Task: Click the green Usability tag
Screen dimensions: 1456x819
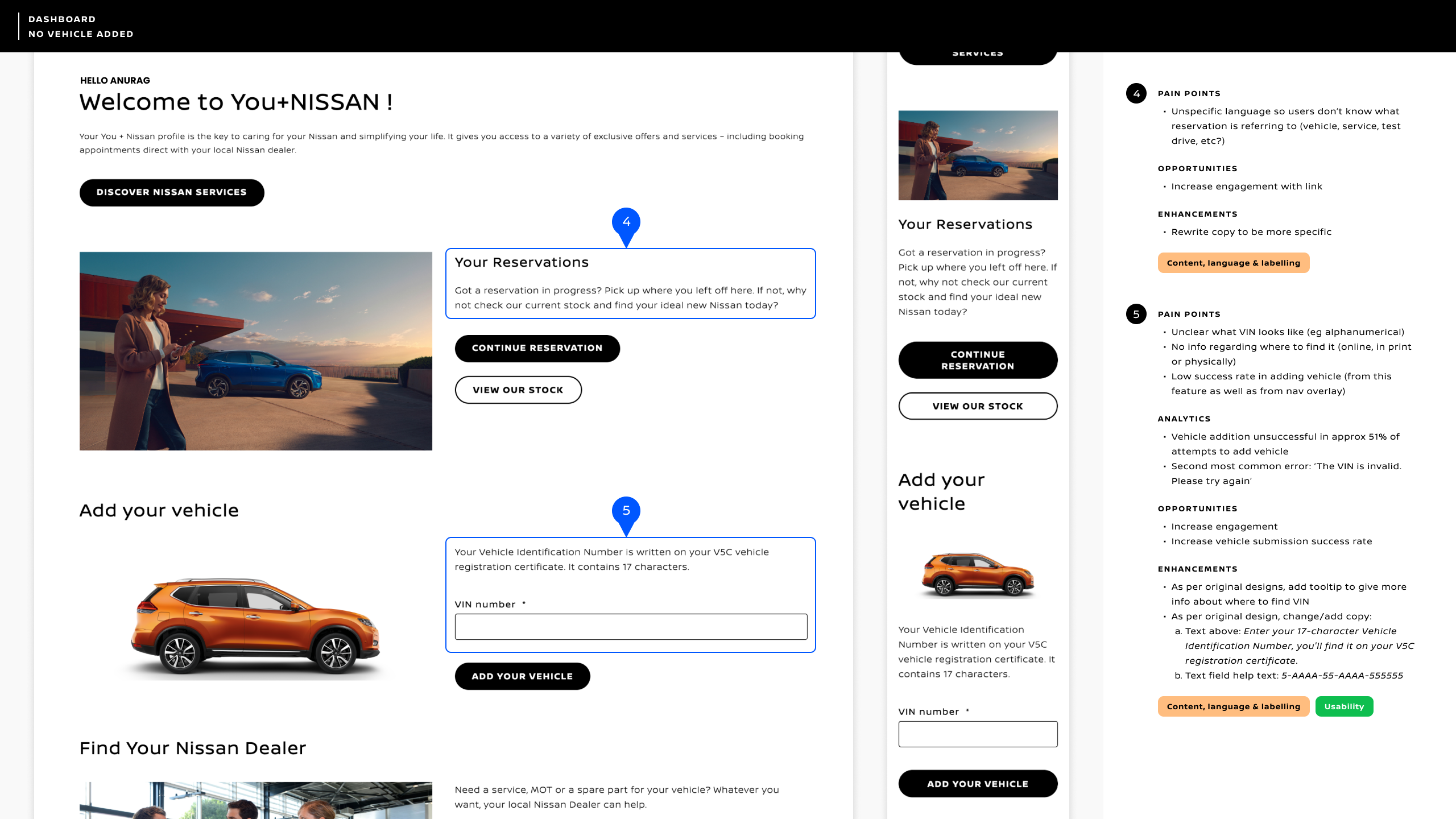Action: tap(1344, 706)
